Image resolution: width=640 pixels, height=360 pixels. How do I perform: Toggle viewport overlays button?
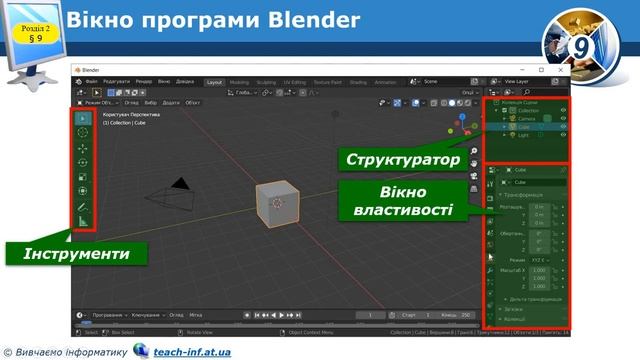[416, 103]
